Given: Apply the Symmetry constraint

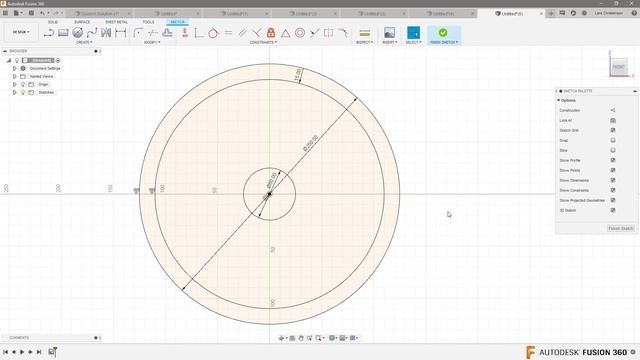Looking at the screenshot, I should point(329,33).
